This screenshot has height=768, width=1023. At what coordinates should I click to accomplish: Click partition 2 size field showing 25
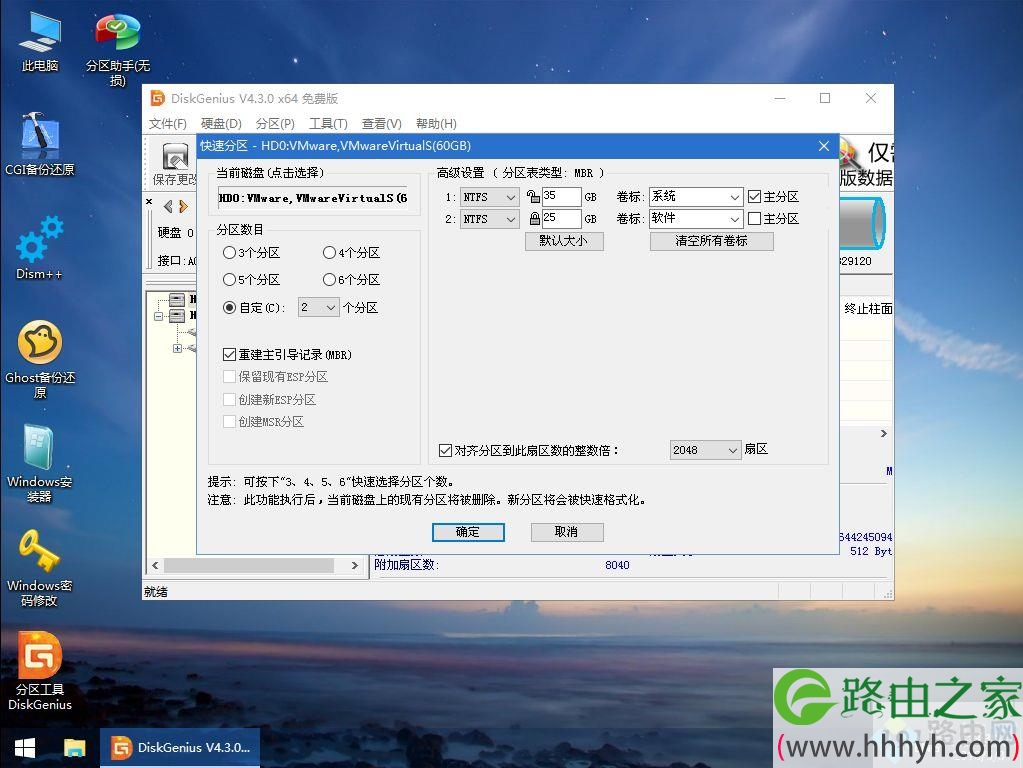point(561,219)
